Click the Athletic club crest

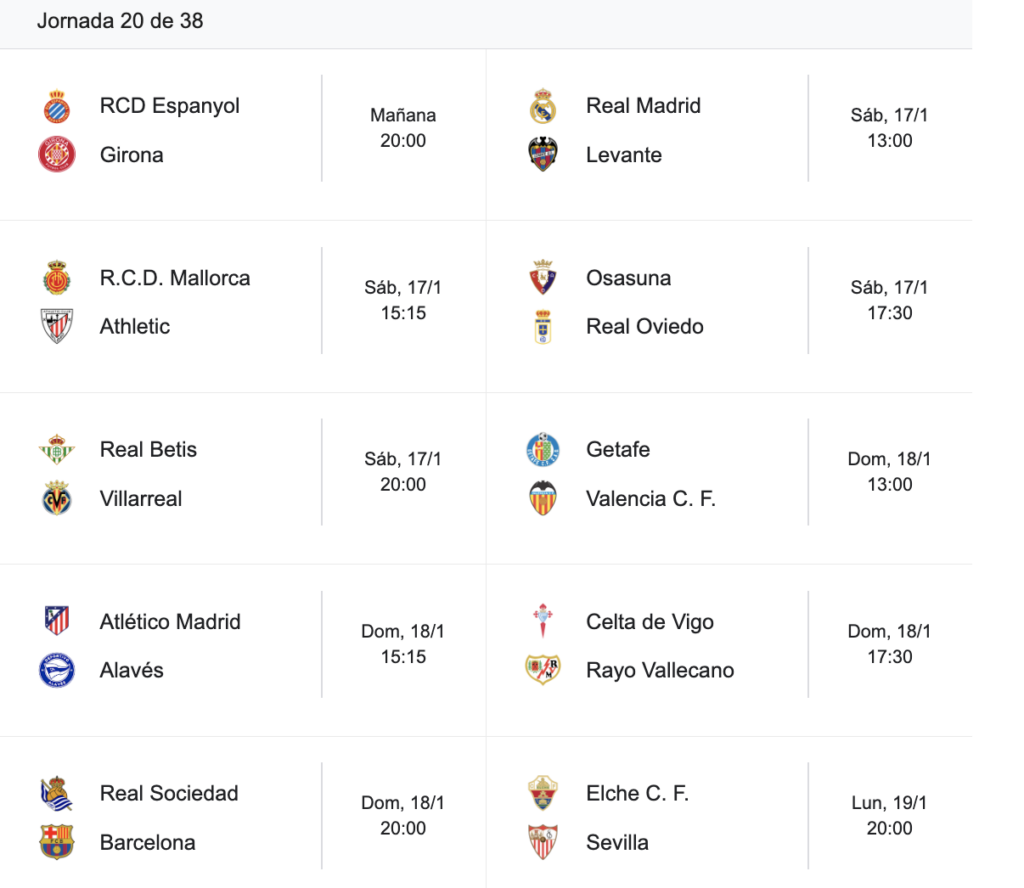57,326
